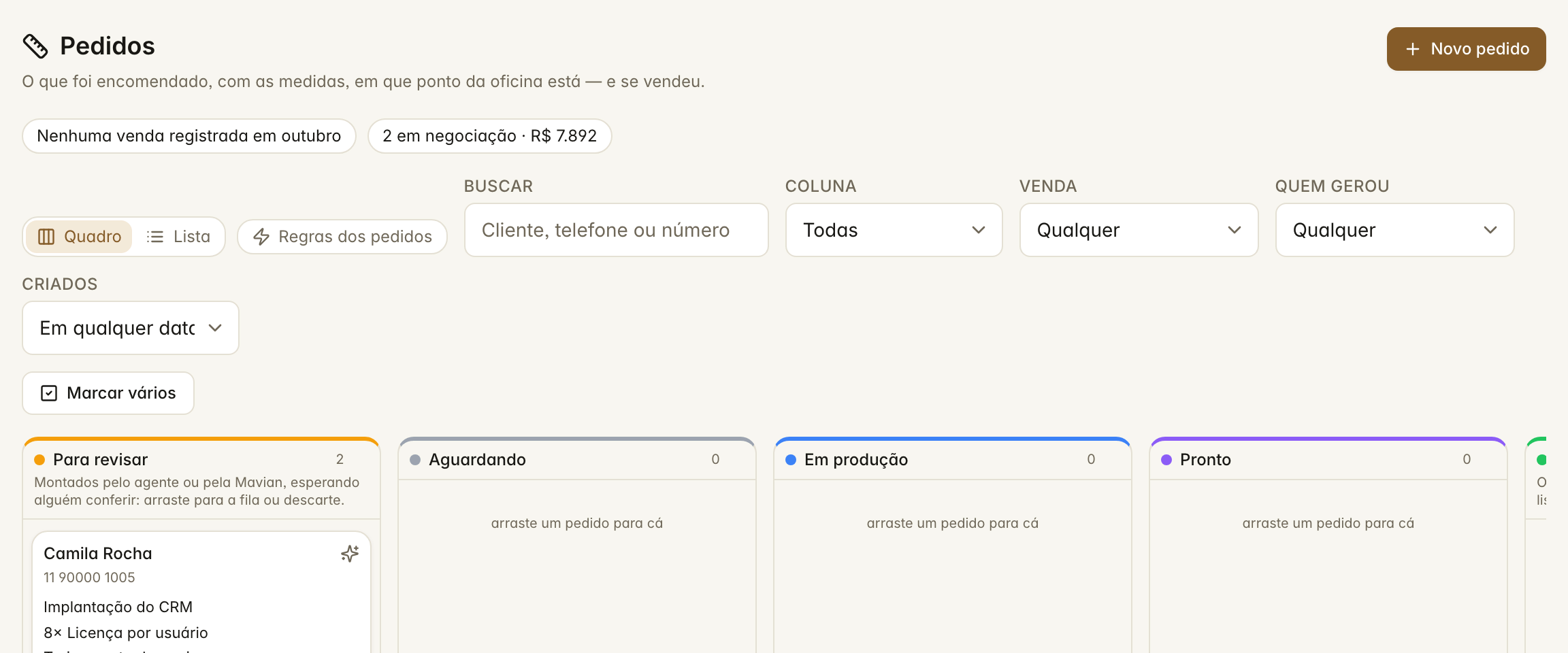The height and width of the screenshot is (653, 1568).
Task: Click the tag icon beside Pedidos title
Action: tap(35, 46)
